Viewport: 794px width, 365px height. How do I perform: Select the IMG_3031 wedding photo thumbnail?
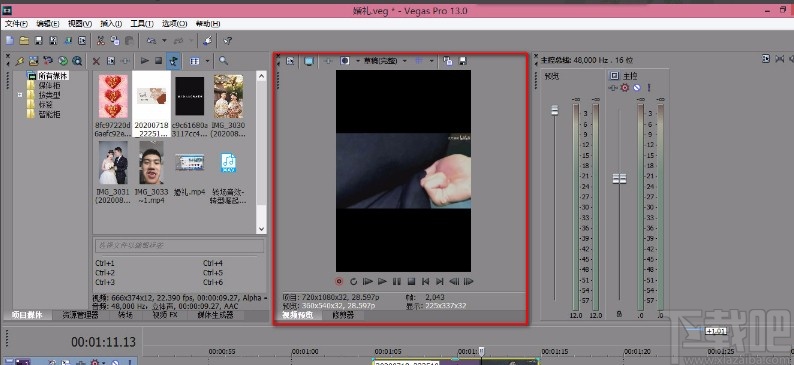pyautogui.click(x=113, y=163)
